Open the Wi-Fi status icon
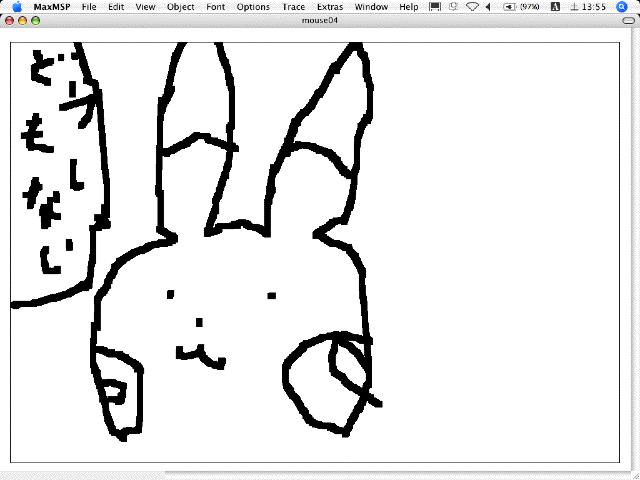 tap(472, 7)
